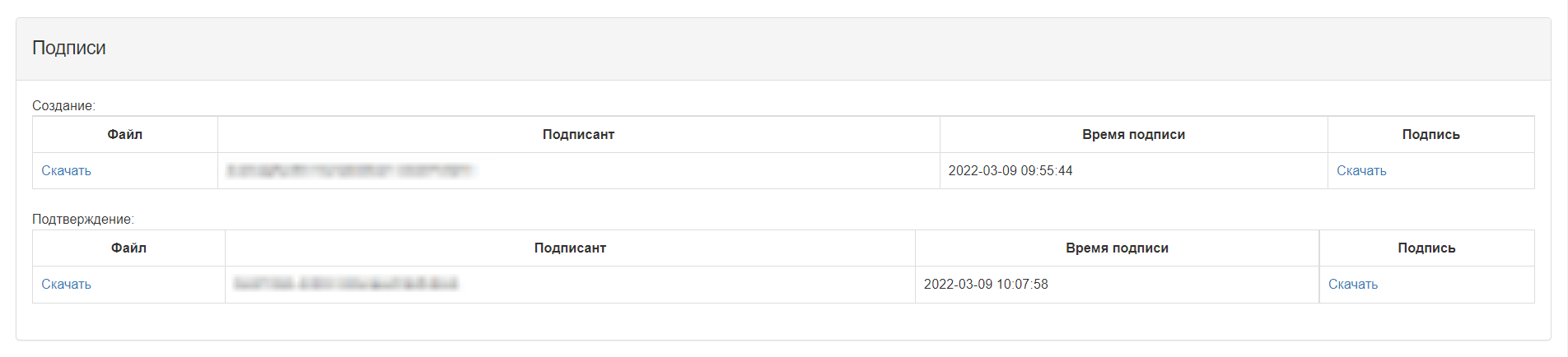Image resolution: width=1568 pixels, height=357 pixels.
Task: Click the blurred signer name in the Создание row
Action: [x=350, y=170]
